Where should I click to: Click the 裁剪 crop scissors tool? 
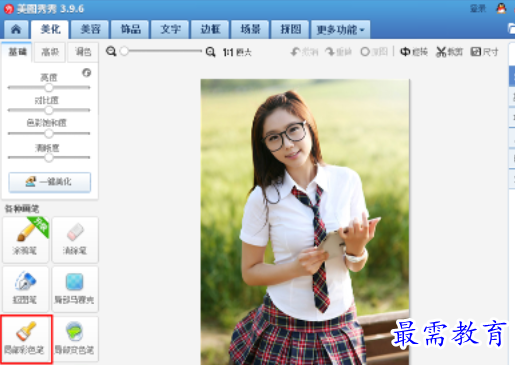pyautogui.click(x=449, y=52)
